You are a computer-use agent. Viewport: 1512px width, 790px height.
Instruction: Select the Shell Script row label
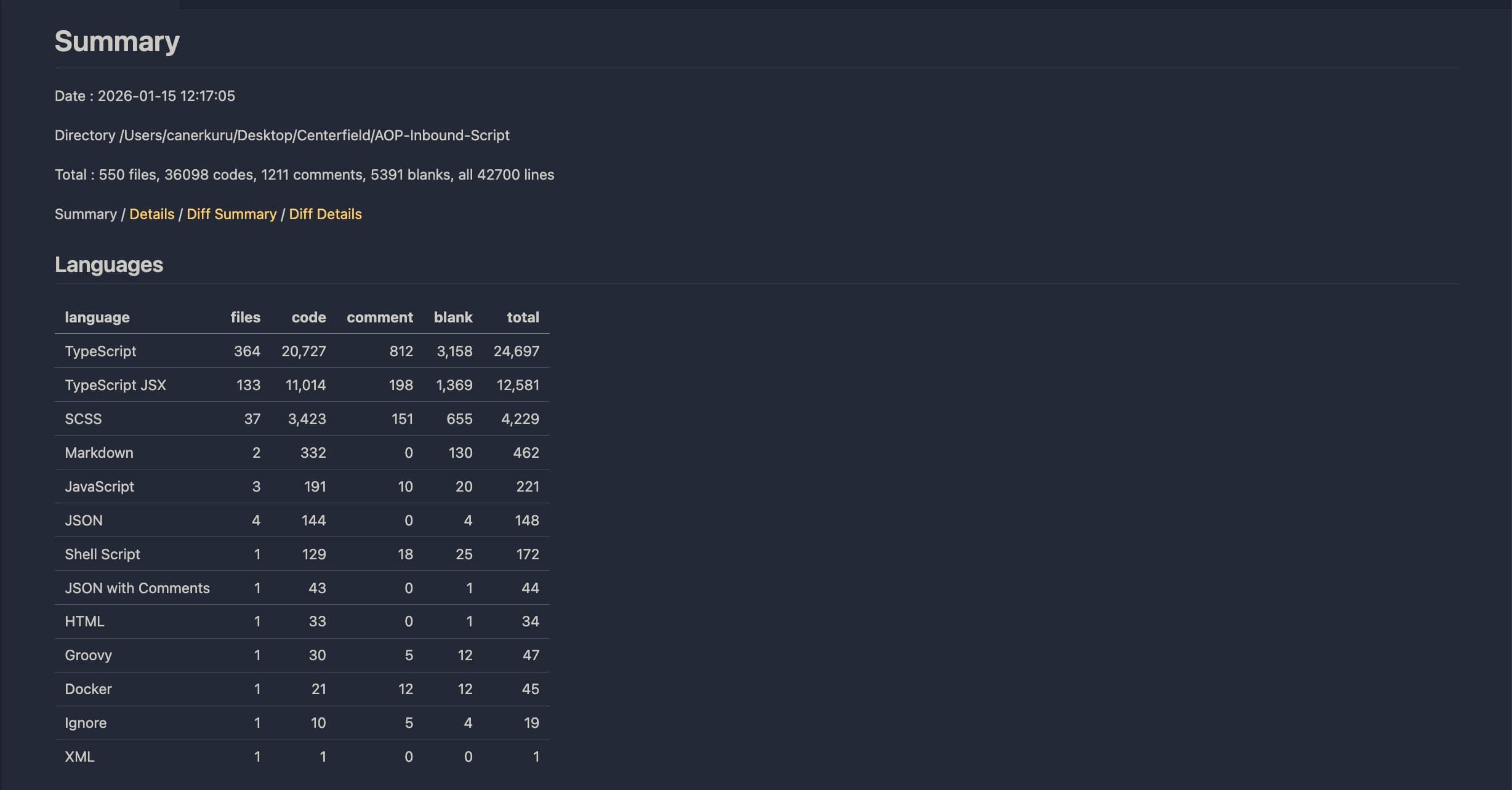[102, 554]
